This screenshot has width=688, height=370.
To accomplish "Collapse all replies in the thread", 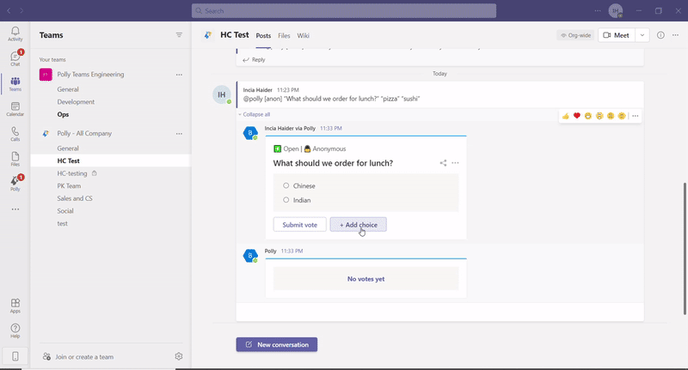I will (254, 114).
